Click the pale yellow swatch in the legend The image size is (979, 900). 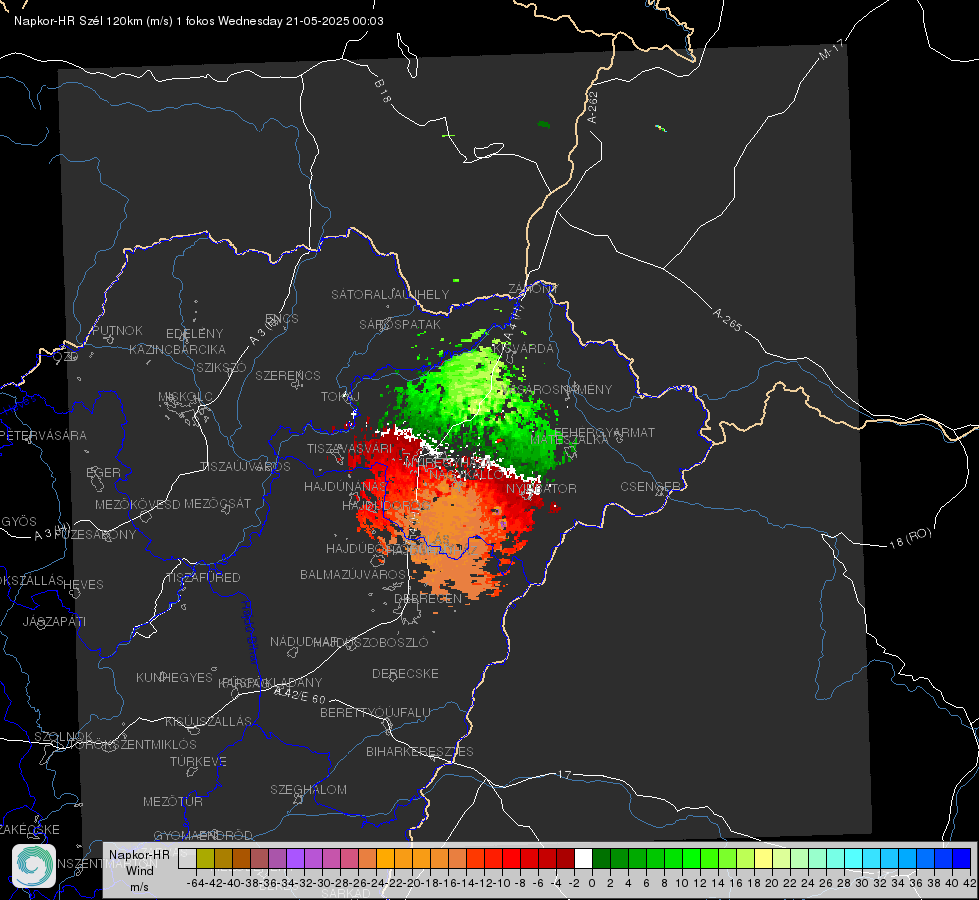coord(763,858)
